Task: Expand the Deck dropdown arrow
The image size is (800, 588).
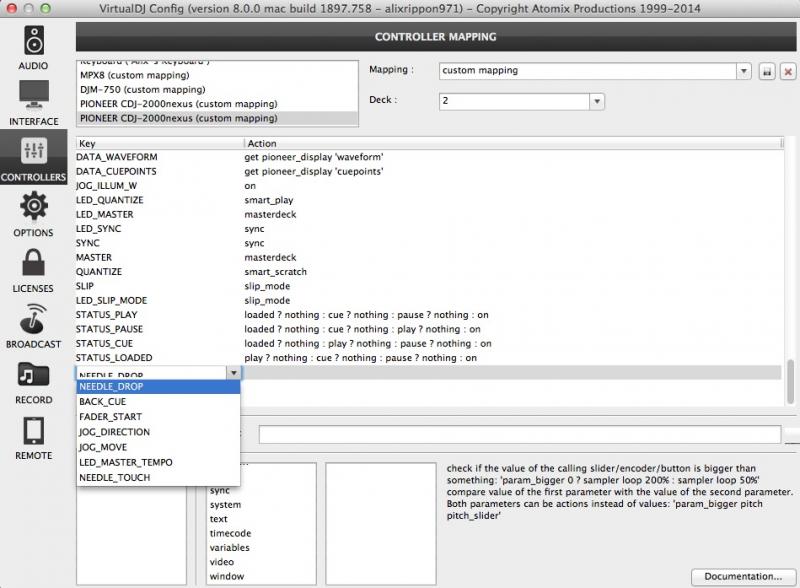Action: (597, 101)
